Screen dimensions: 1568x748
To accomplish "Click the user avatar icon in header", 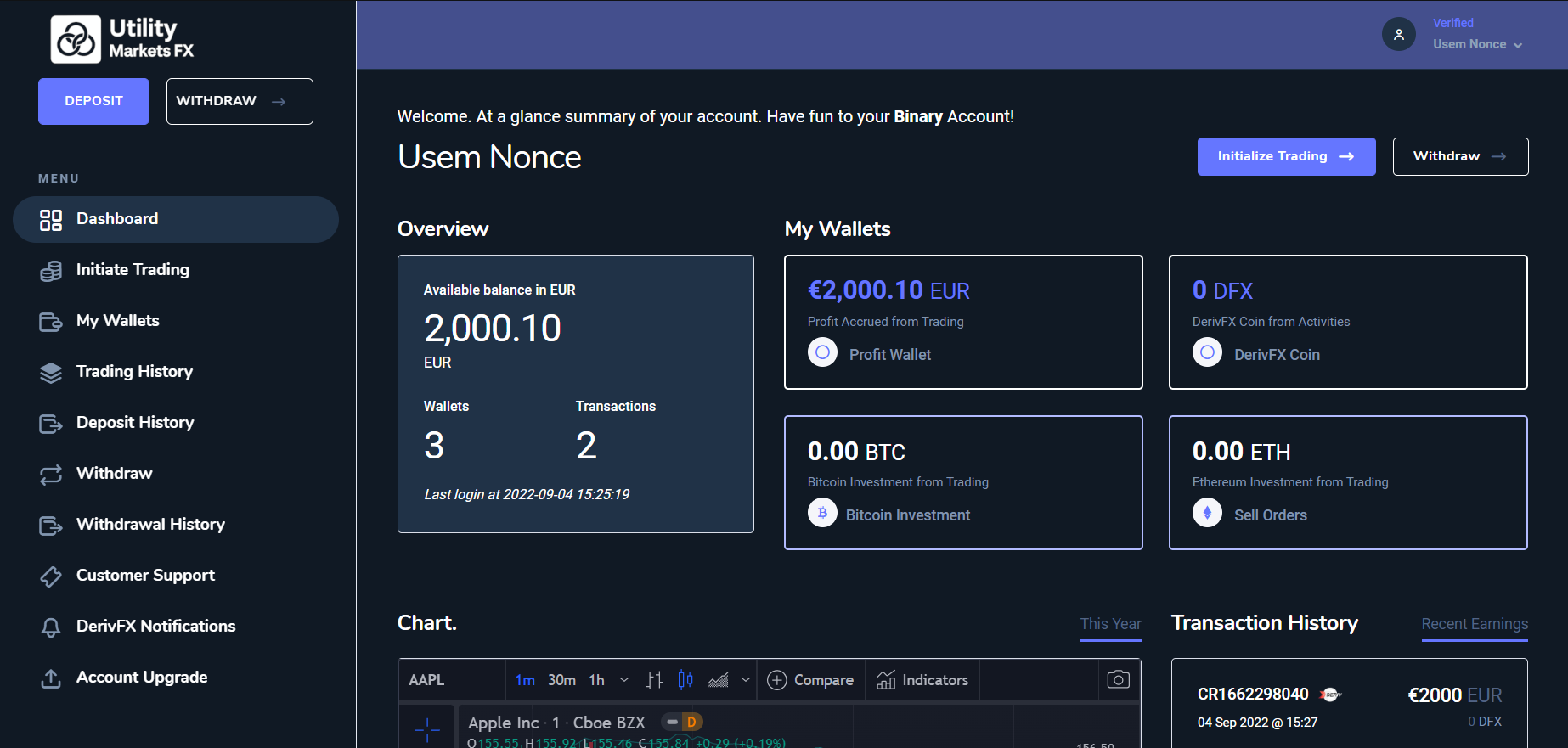I will click(x=1398, y=35).
